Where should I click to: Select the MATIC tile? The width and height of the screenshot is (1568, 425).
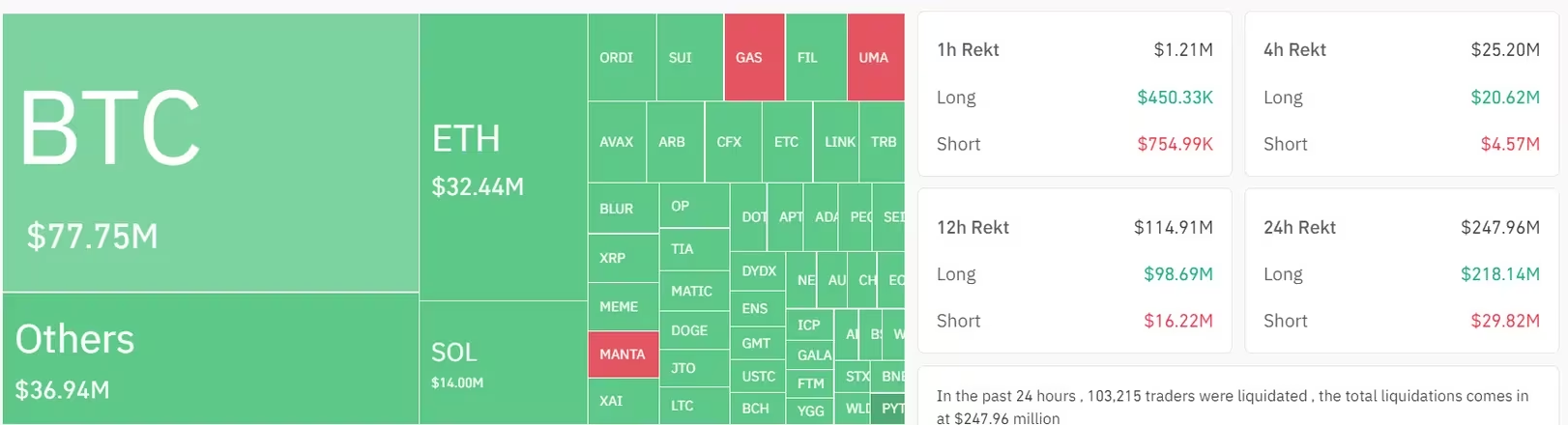click(693, 291)
